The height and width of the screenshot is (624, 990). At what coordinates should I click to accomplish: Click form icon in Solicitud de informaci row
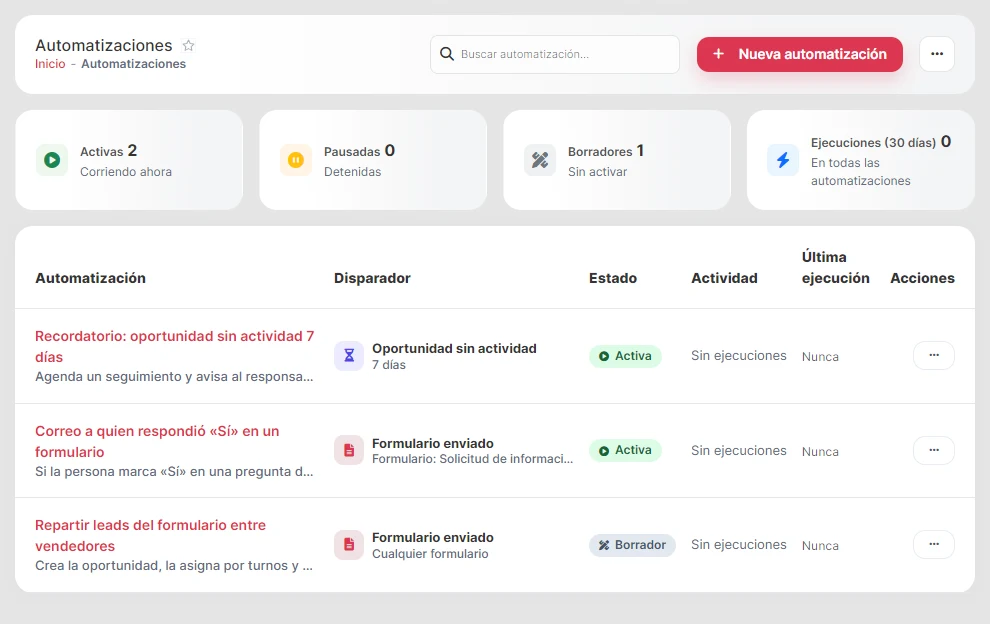[x=349, y=450]
